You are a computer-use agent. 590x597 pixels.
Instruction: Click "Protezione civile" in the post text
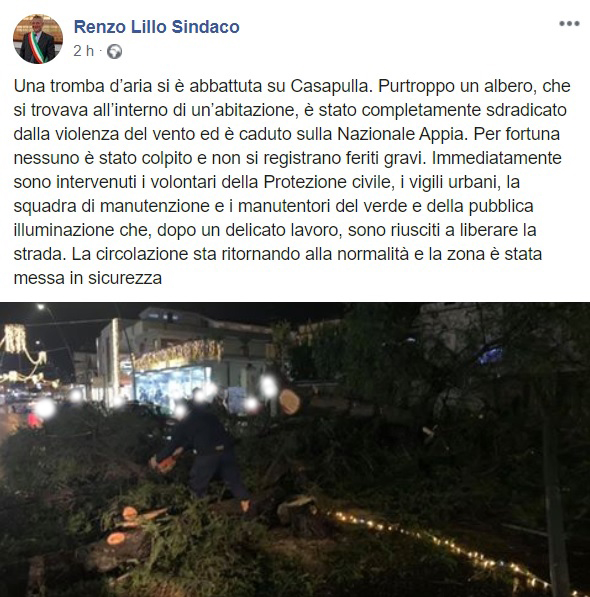click(x=328, y=182)
